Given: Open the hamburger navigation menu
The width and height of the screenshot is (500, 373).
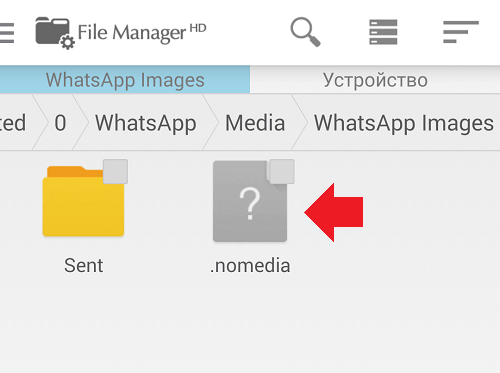Looking at the screenshot, I should pyautogui.click(x=7, y=33).
